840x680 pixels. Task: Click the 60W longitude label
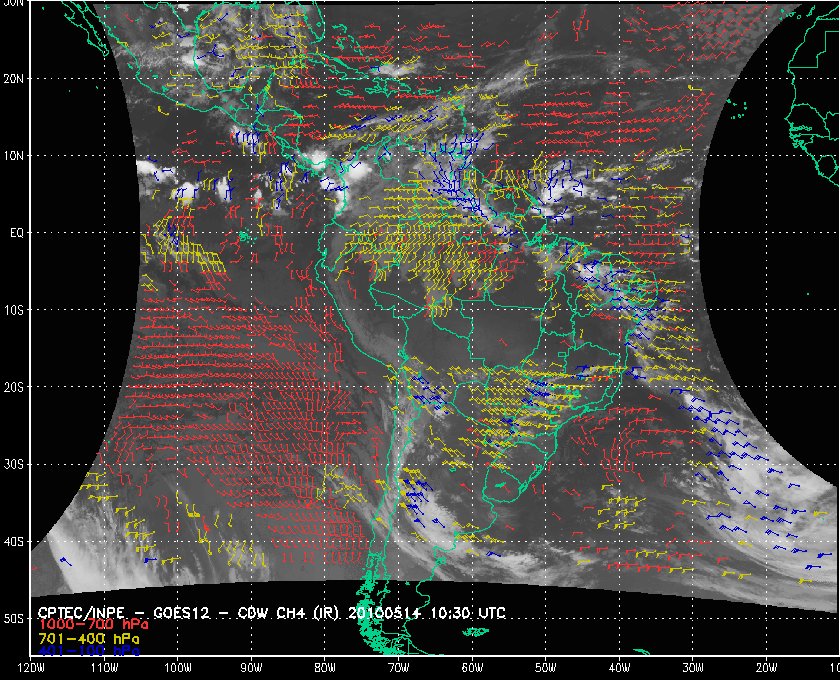click(472, 668)
